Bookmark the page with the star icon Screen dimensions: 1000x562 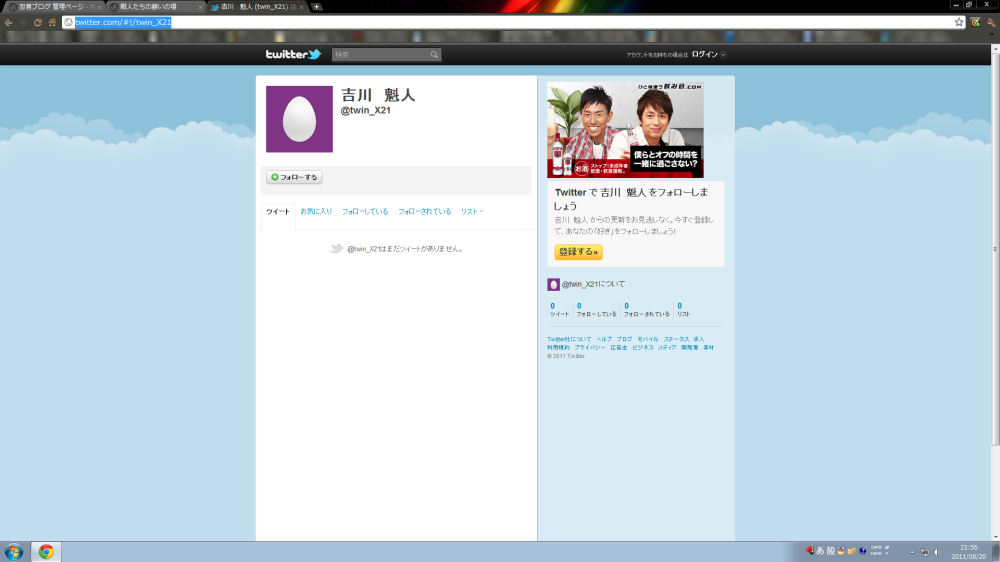click(x=959, y=22)
